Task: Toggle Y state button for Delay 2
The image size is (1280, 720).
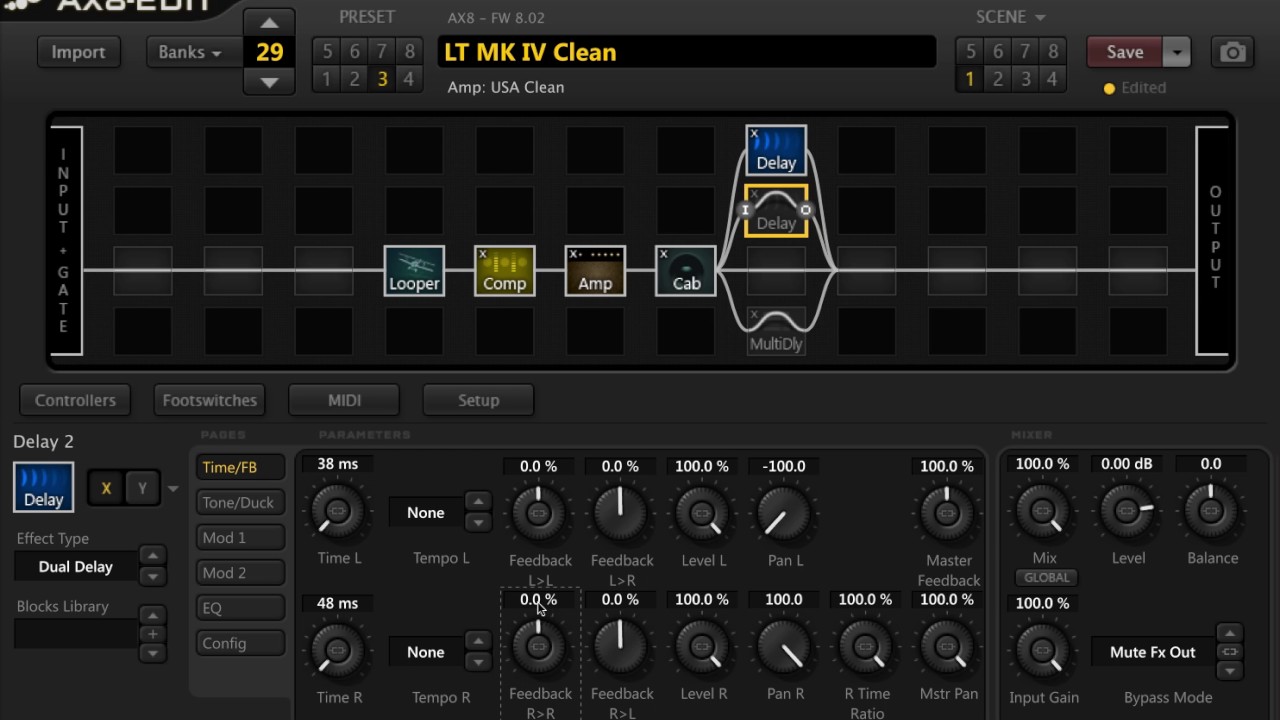Action: (x=142, y=488)
